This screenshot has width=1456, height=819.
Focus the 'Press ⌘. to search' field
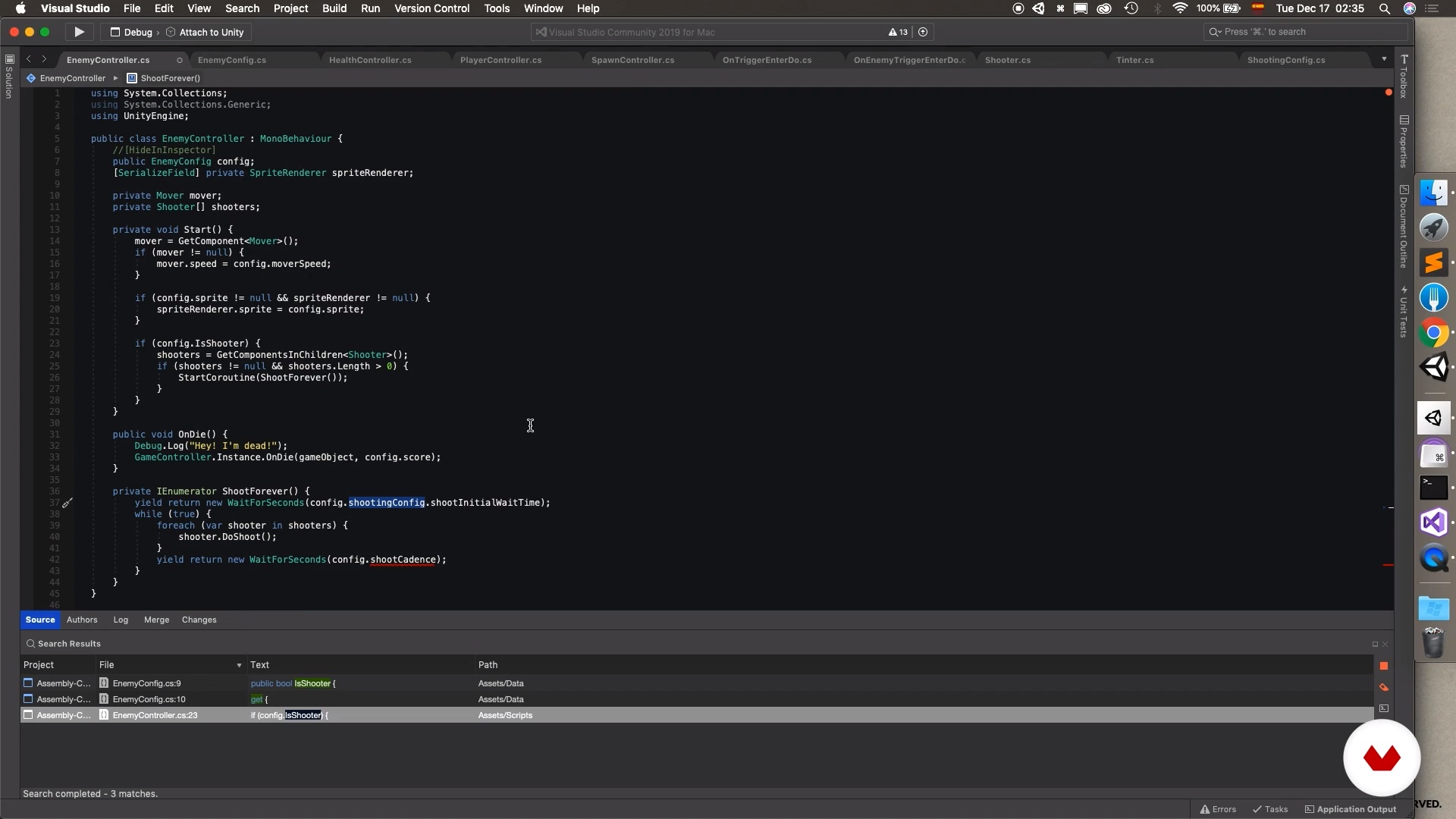1305,32
